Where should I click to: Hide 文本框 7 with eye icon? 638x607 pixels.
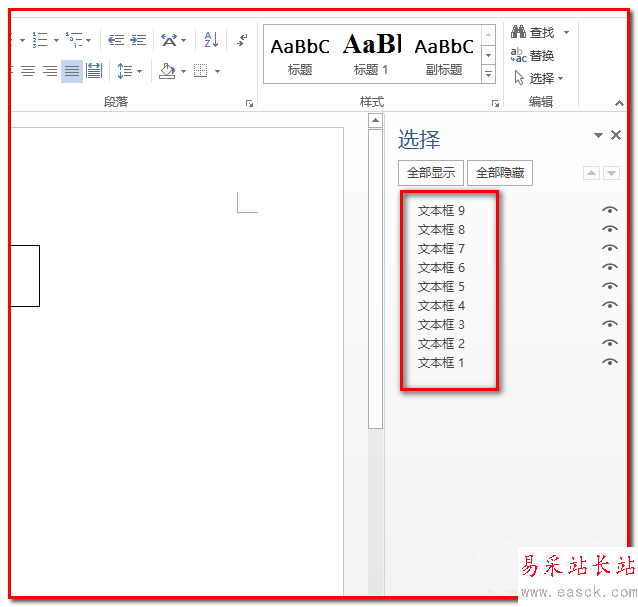click(610, 248)
